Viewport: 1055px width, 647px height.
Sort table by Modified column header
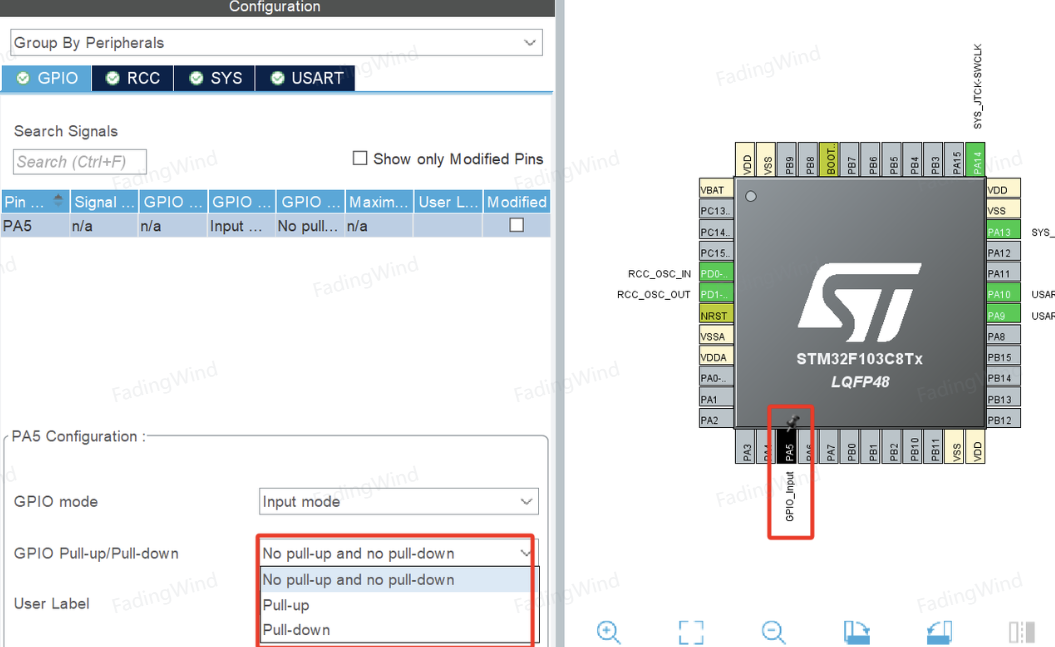point(517,202)
